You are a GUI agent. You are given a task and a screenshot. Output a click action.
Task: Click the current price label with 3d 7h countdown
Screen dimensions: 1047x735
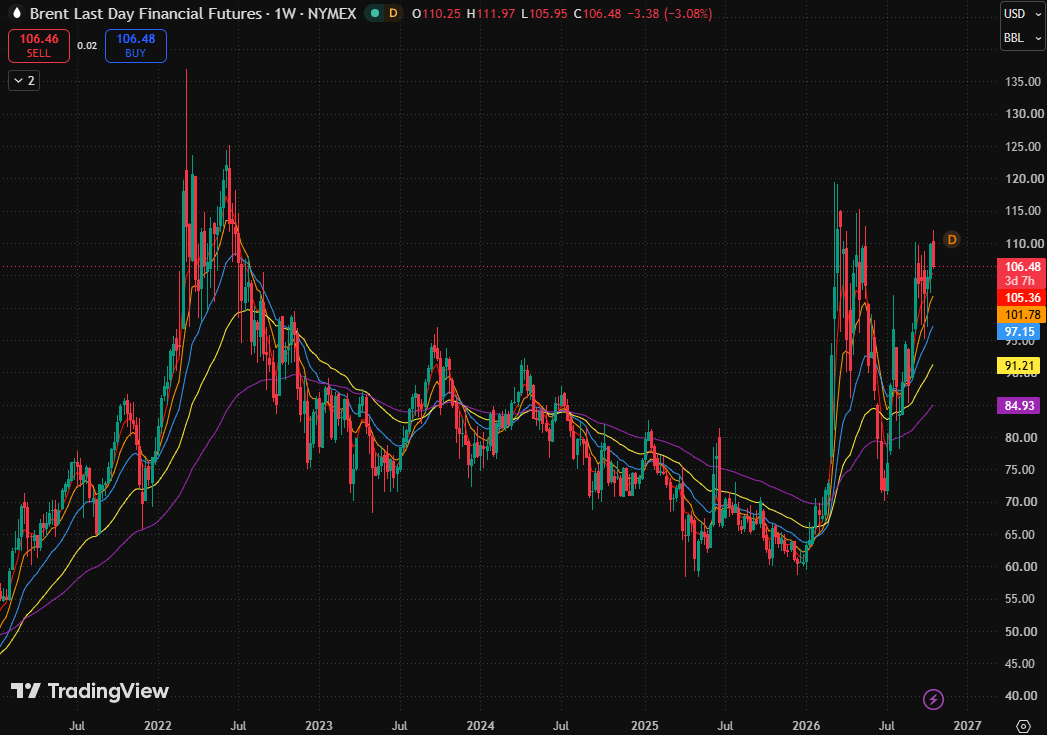[1021, 274]
